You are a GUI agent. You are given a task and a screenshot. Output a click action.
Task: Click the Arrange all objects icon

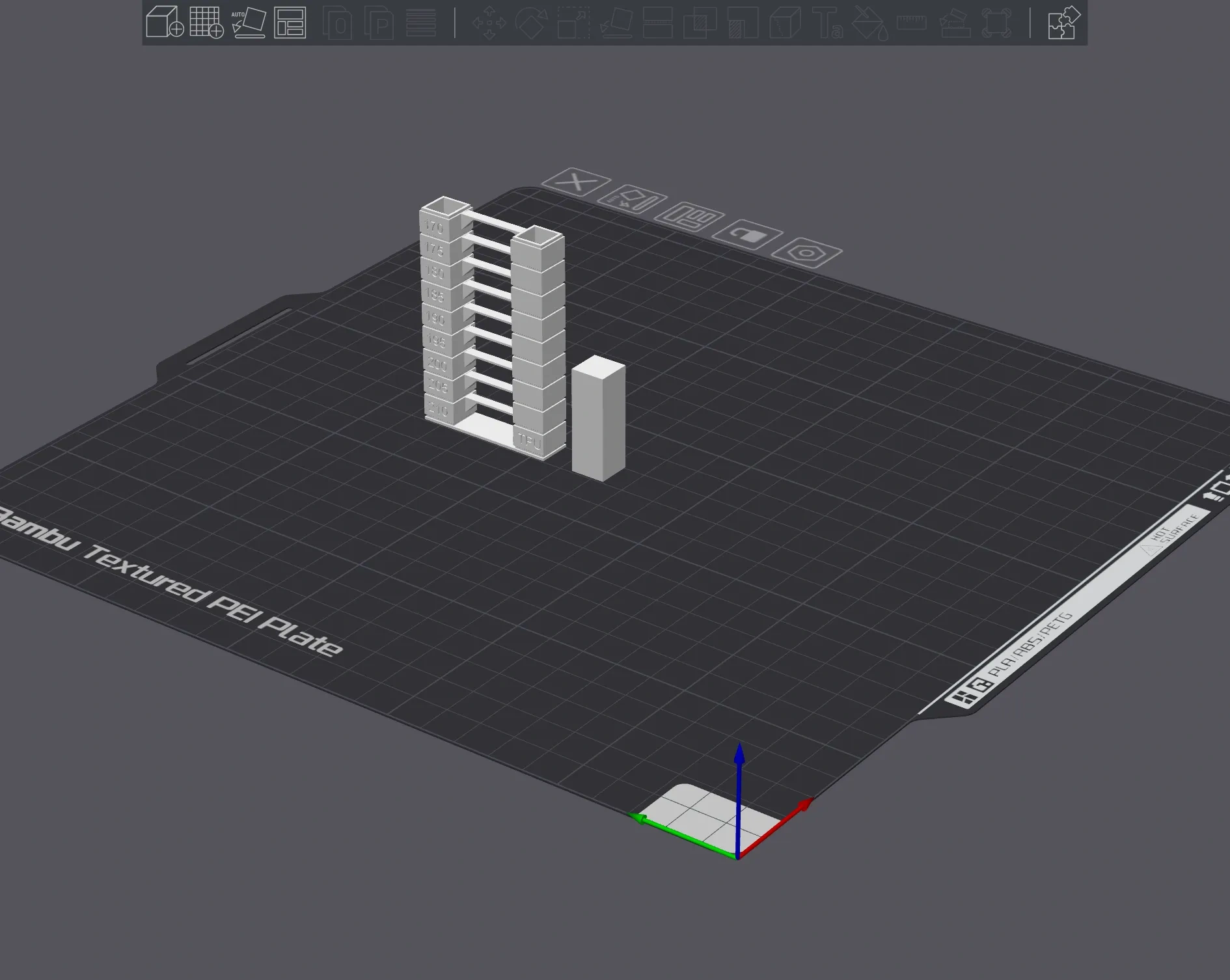(x=290, y=22)
